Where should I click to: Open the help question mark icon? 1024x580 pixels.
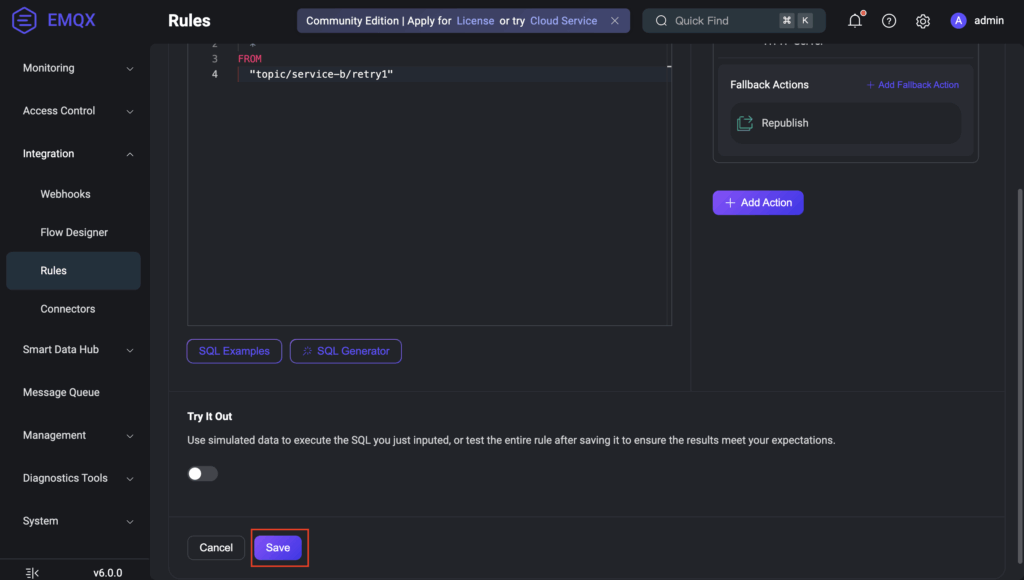pos(889,21)
